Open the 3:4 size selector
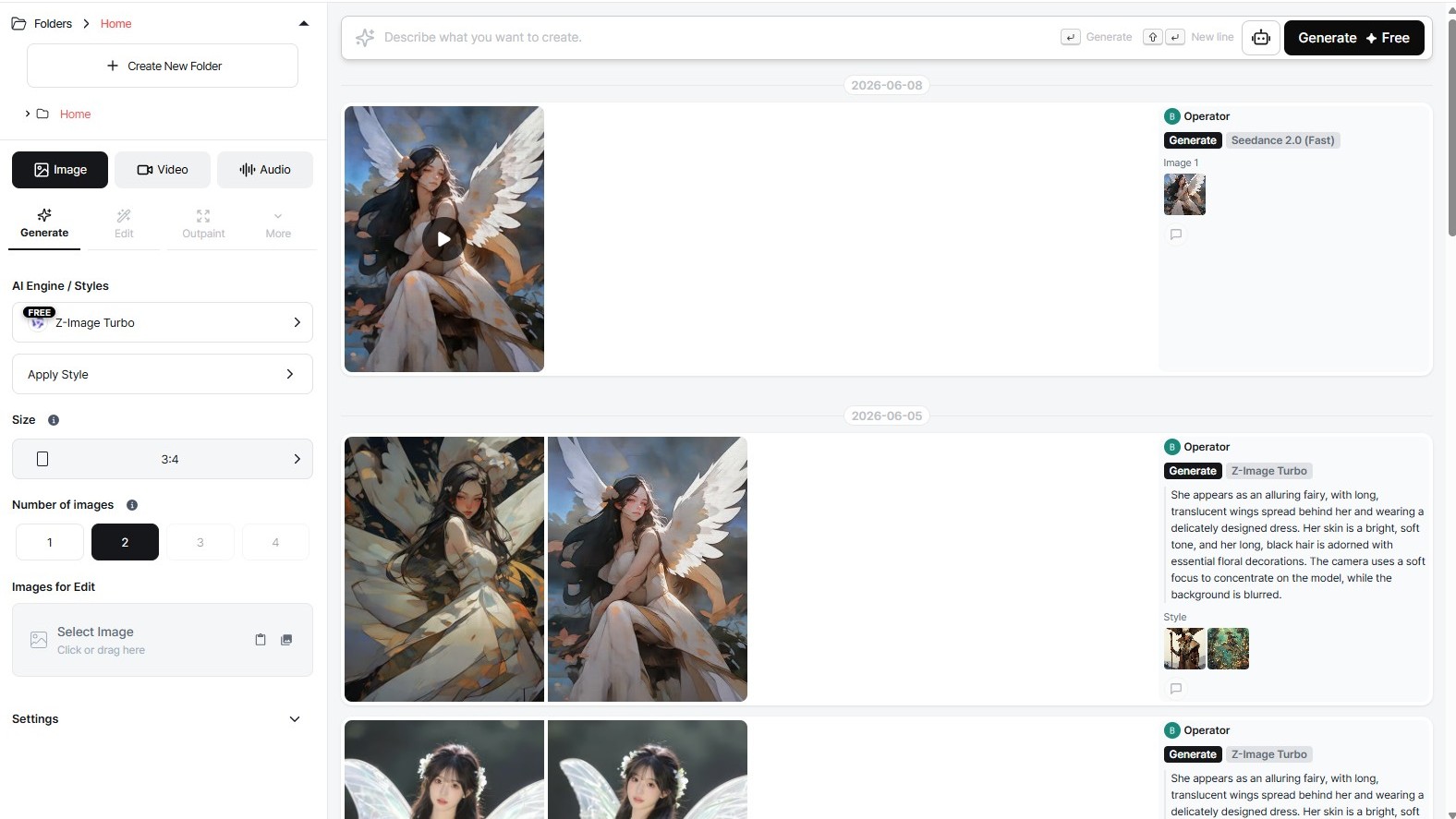 pyautogui.click(x=163, y=459)
